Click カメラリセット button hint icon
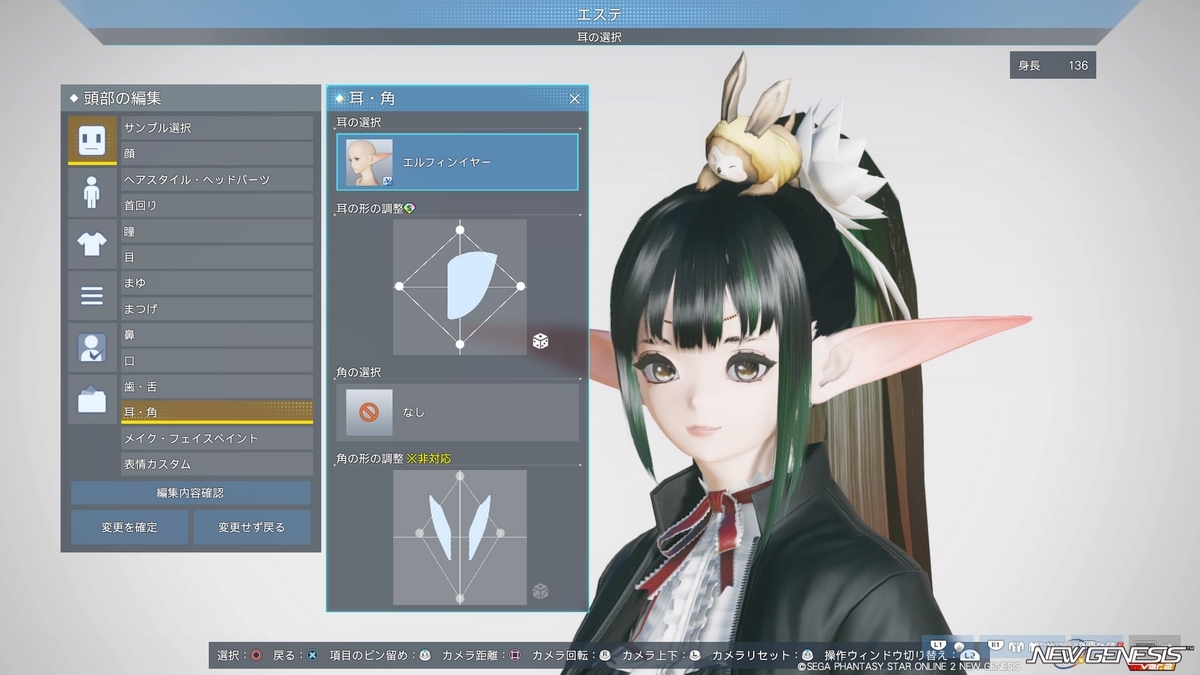The height and width of the screenshot is (675, 1200). point(807,655)
